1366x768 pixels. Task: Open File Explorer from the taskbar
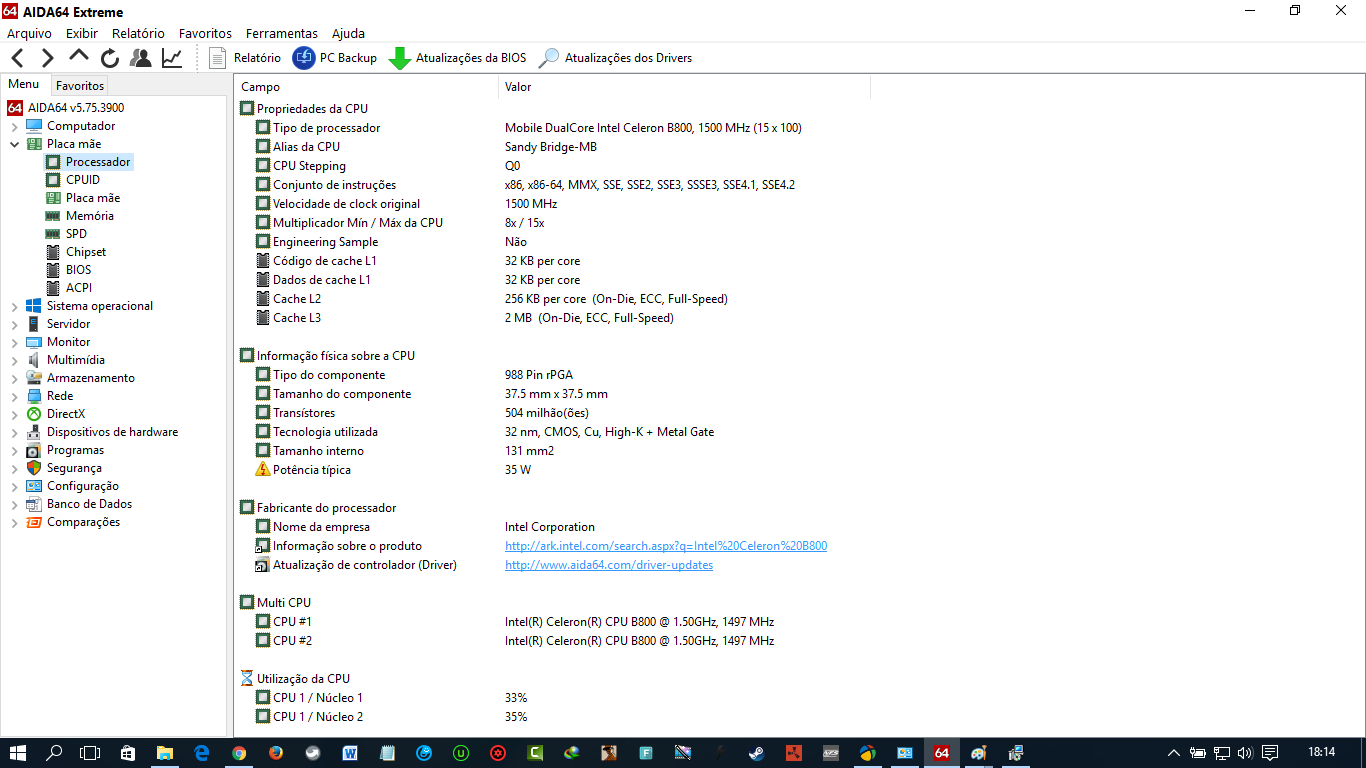click(164, 753)
